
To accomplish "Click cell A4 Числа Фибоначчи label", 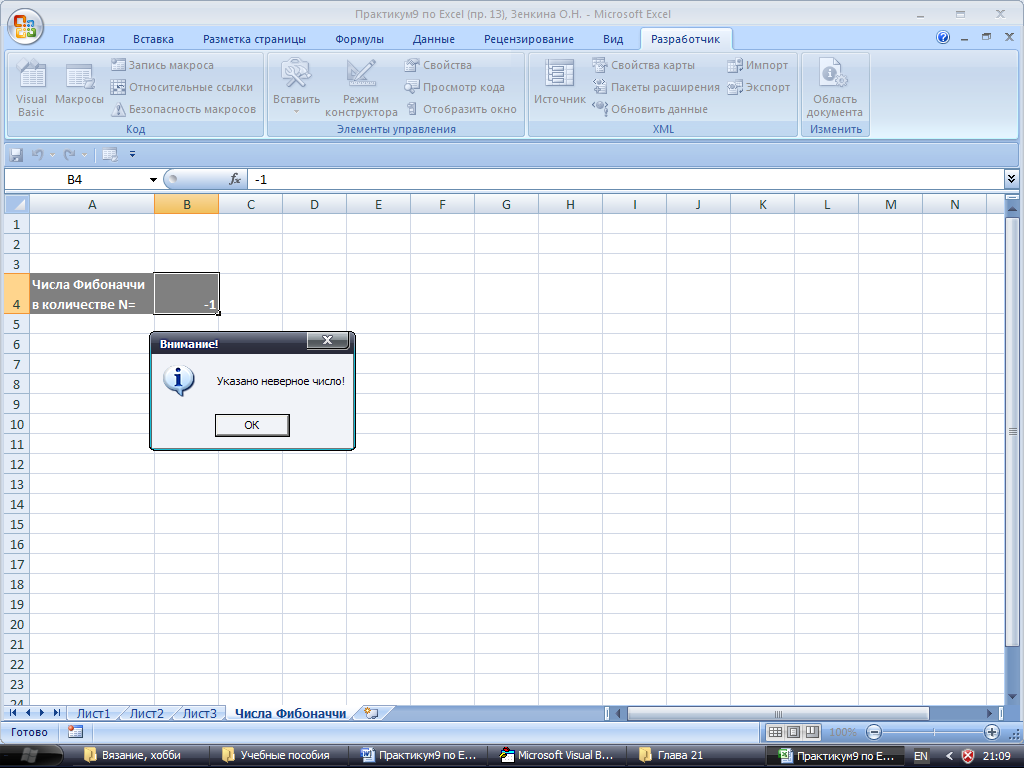I will [x=92, y=294].
